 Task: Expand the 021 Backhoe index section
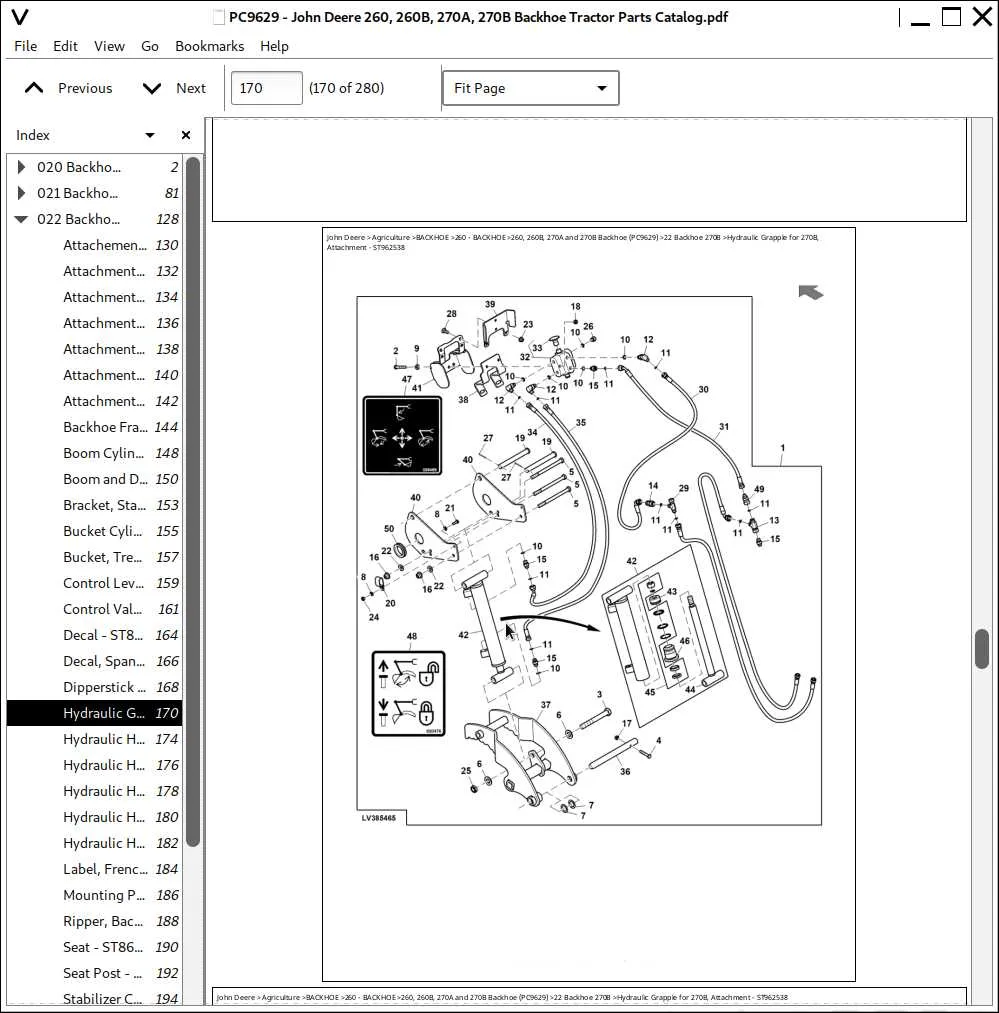pyautogui.click(x=21, y=193)
